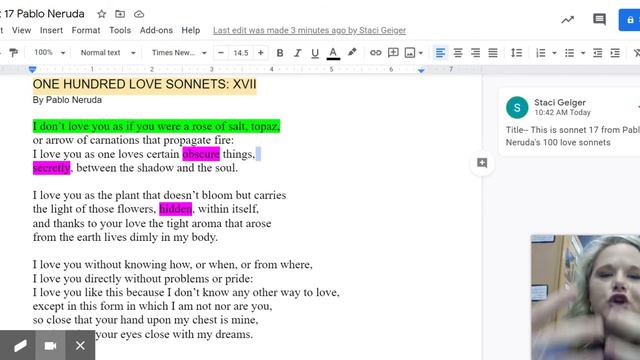Click the Add comment toolbar icon
Image resolution: width=640 pixels, height=360 pixels.
(393, 53)
